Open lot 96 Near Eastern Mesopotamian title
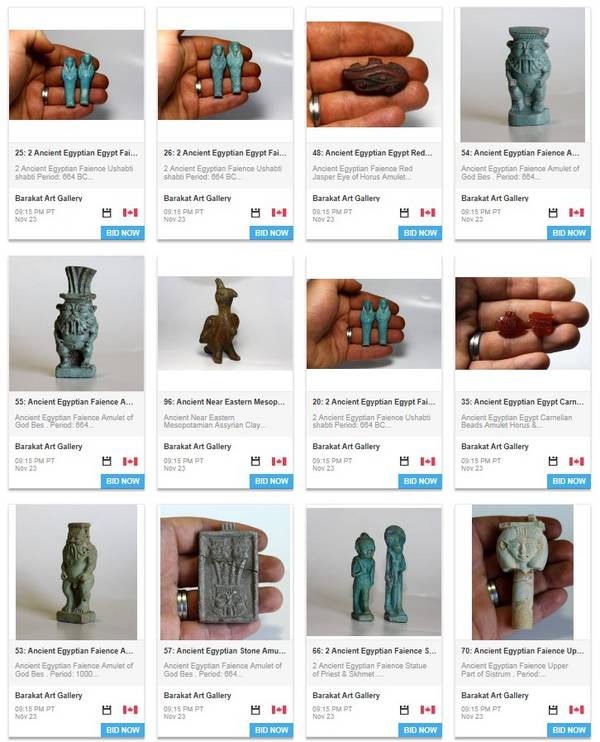 pos(224,402)
